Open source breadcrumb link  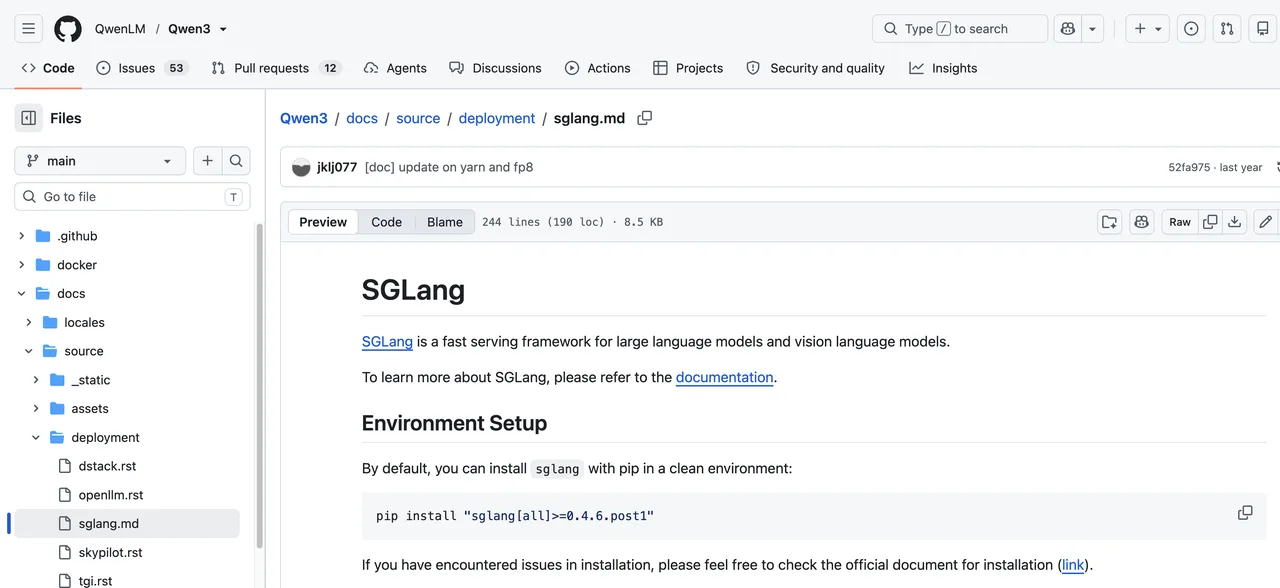tap(418, 118)
